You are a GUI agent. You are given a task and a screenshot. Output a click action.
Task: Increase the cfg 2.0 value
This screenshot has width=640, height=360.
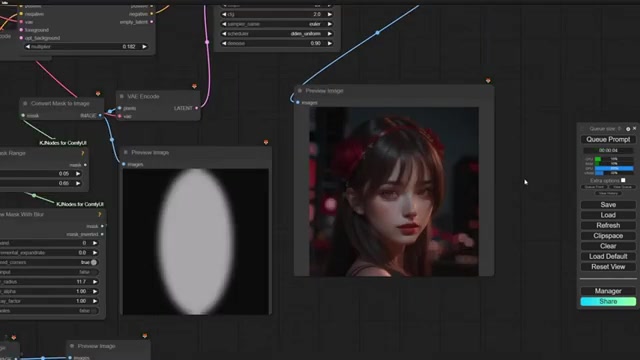[329, 14]
